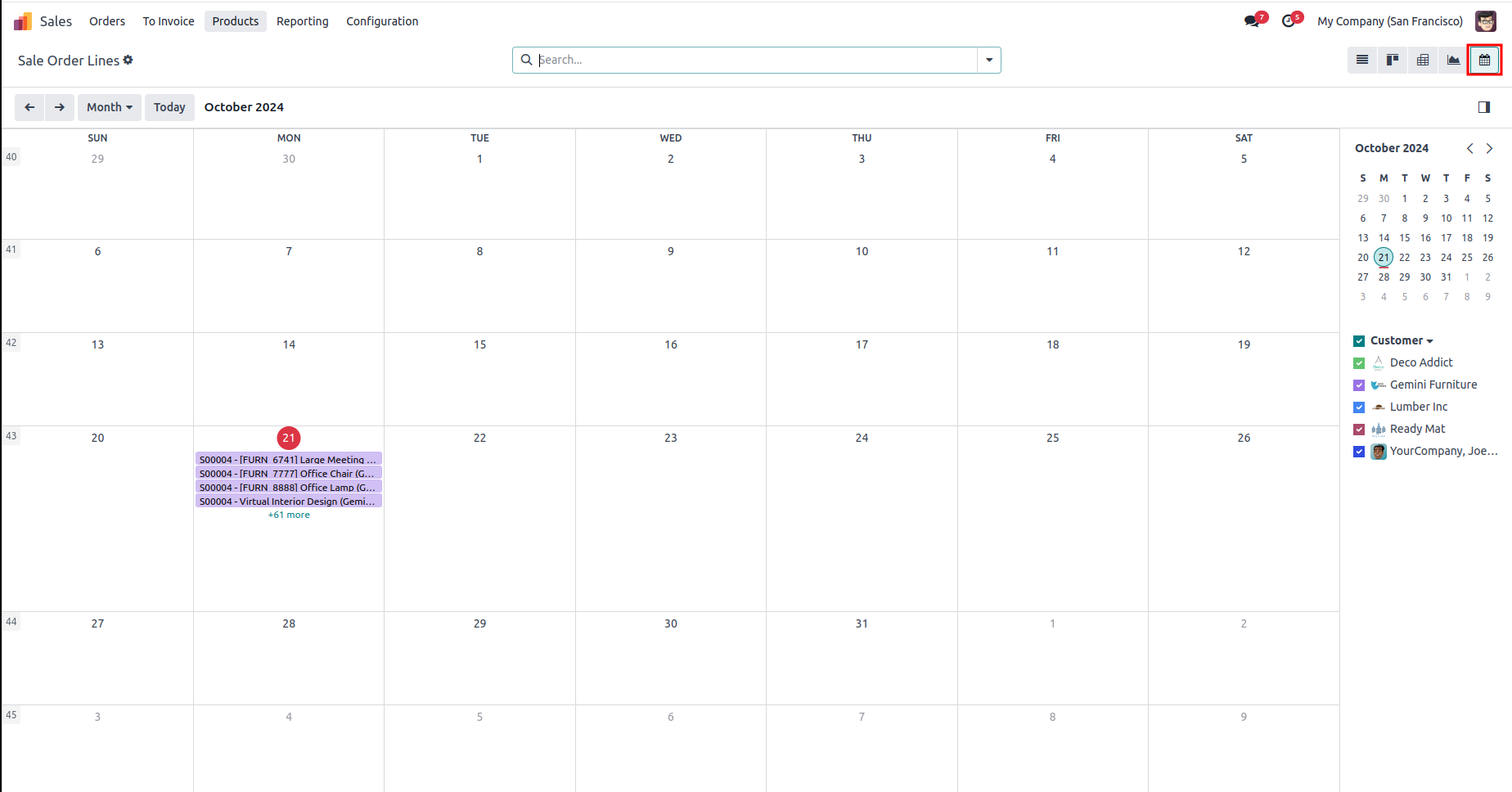Screen dimensions: 1512x792
Task: Open the Configuration menu
Action: coord(382,21)
